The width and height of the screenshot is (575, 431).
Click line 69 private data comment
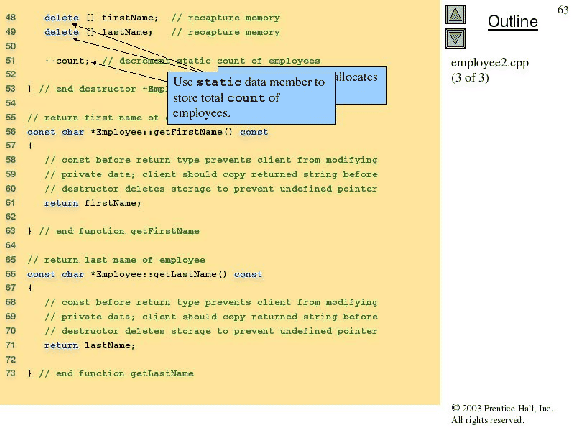211,317
